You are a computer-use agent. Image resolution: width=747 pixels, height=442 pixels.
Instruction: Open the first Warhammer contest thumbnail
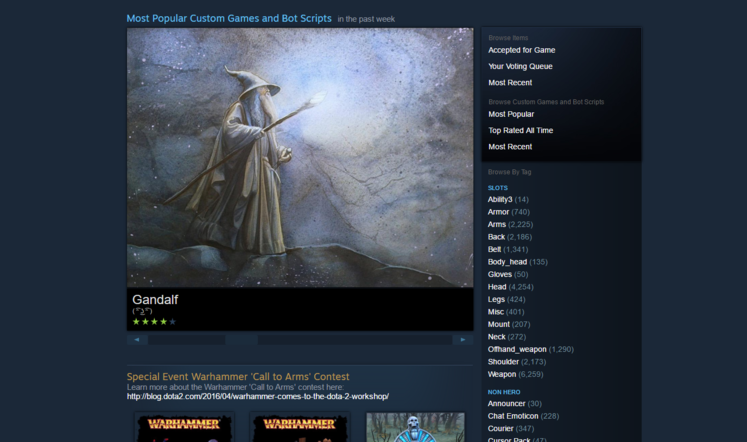pyautogui.click(x=184, y=427)
